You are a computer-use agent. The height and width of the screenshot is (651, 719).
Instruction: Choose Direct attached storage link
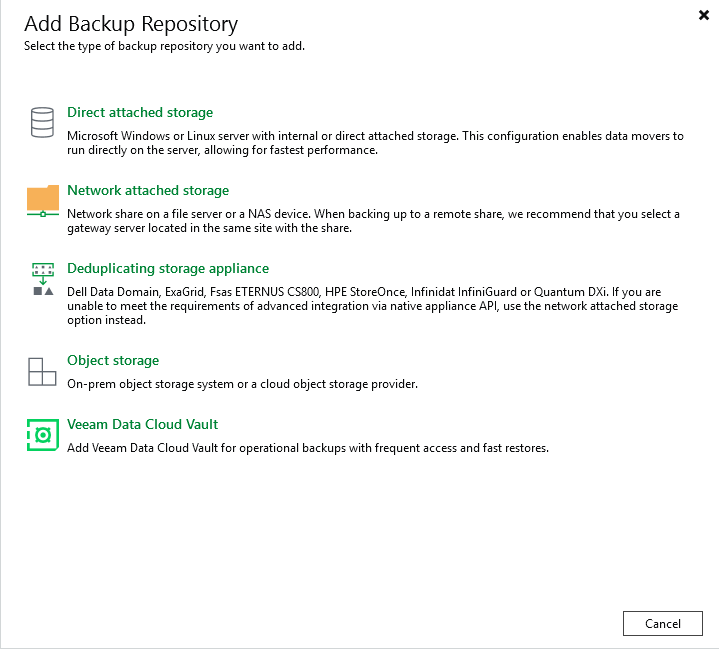coord(140,112)
